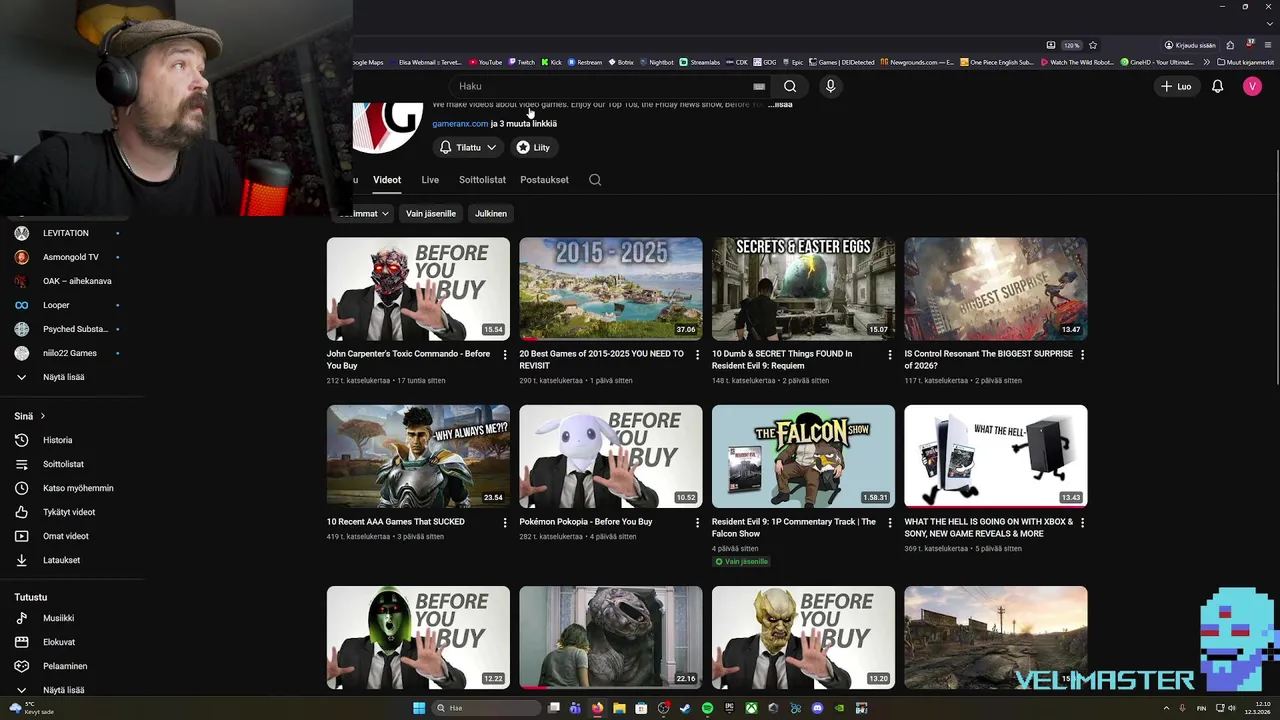The width and height of the screenshot is (1280, 720).
Task: Open Secrets & Easter Eggs Resident Evil thumbnail
Action: (x=803, y=289)
